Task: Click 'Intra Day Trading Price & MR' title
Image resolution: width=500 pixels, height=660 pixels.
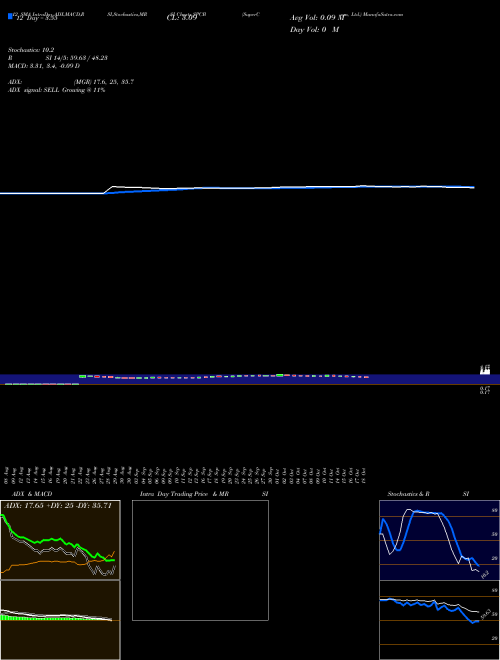Action: (184, 494)
